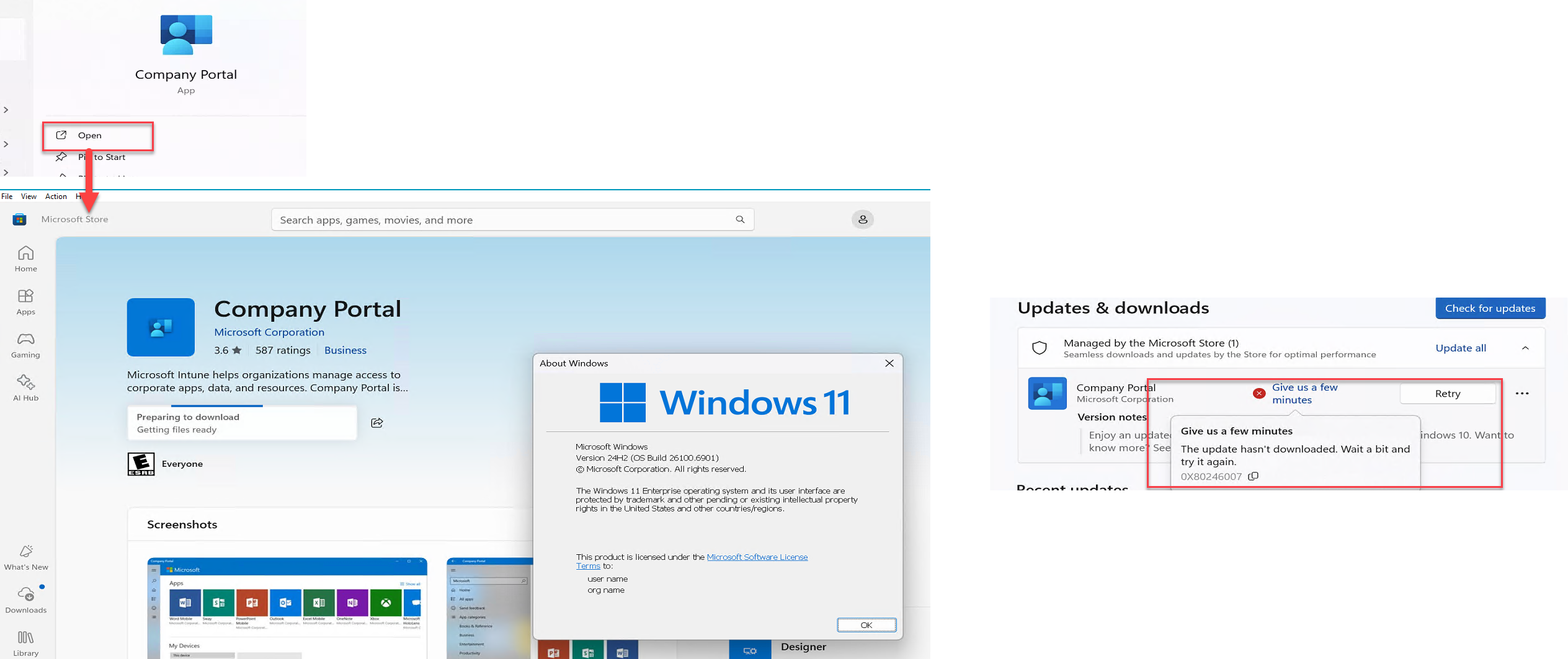Open the second Company Portal screenshot thumbnail
Image resolution: width=1568 pixels, height=659 pixels.
click(x=489, y=608)
